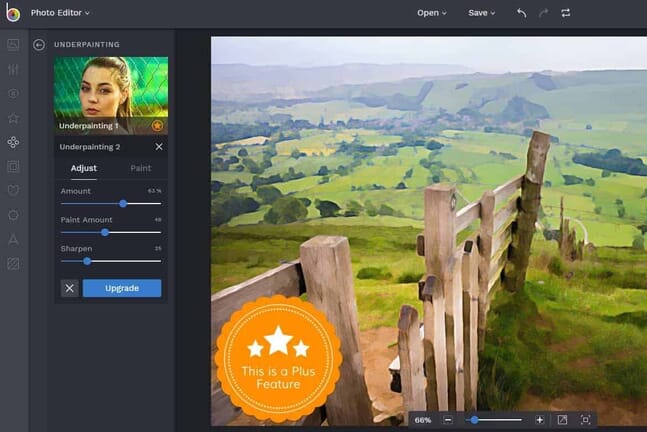Go back using the Underpainting arrow

click(39, 45)
